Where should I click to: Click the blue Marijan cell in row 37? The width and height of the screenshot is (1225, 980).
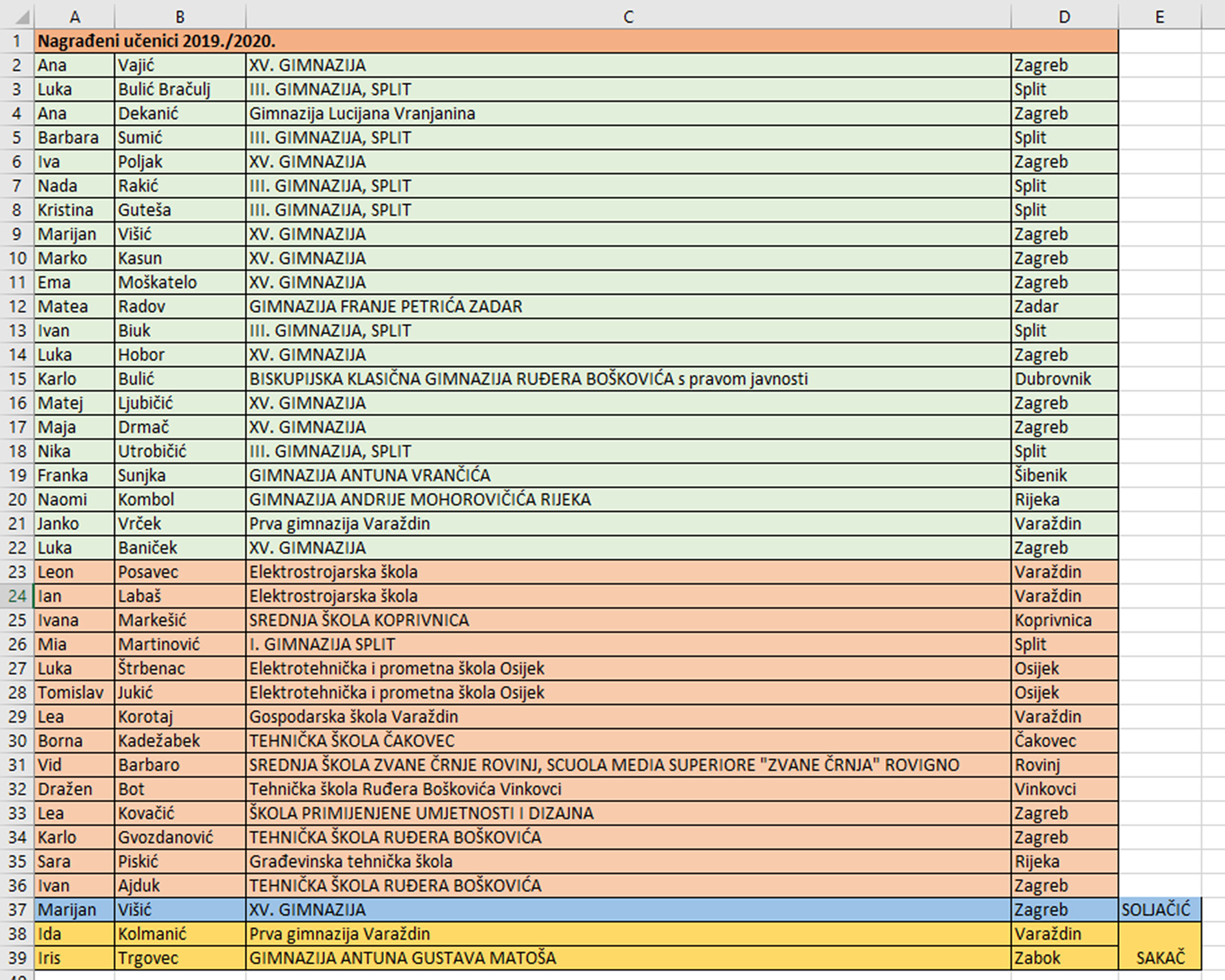[67, 910]
